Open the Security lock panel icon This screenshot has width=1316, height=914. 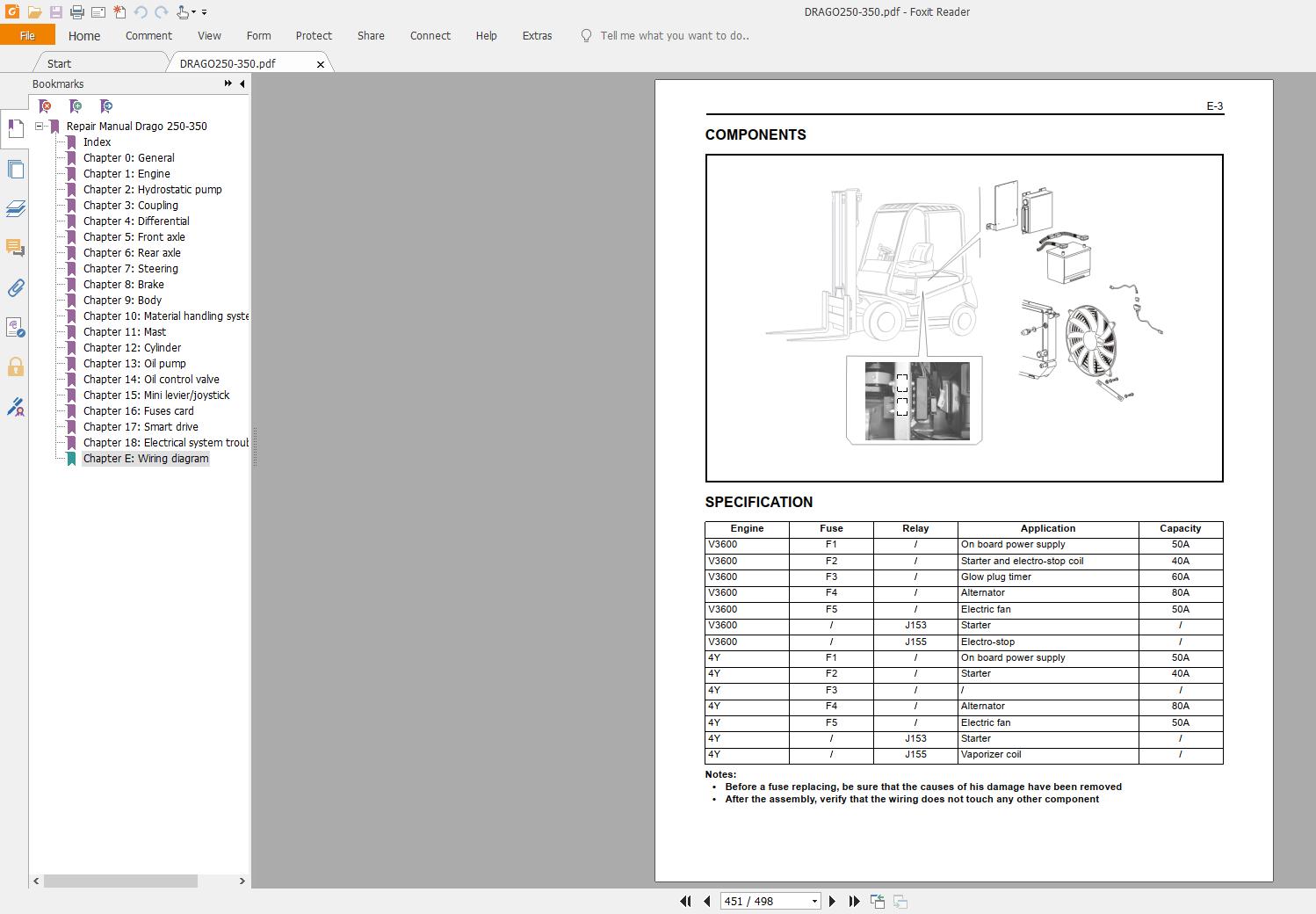click(x=15, y=366)
